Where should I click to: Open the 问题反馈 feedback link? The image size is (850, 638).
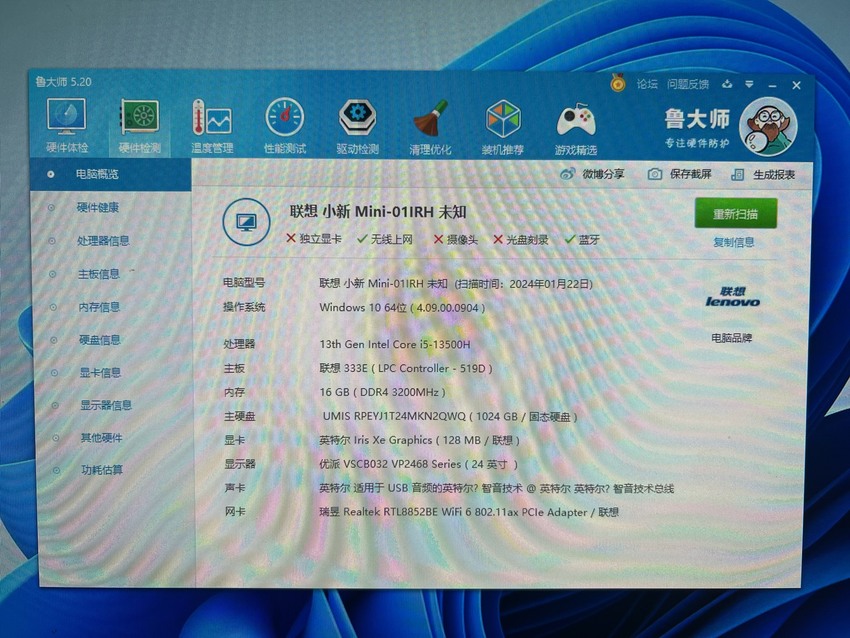pyautogui.click(x=688, y=84)
